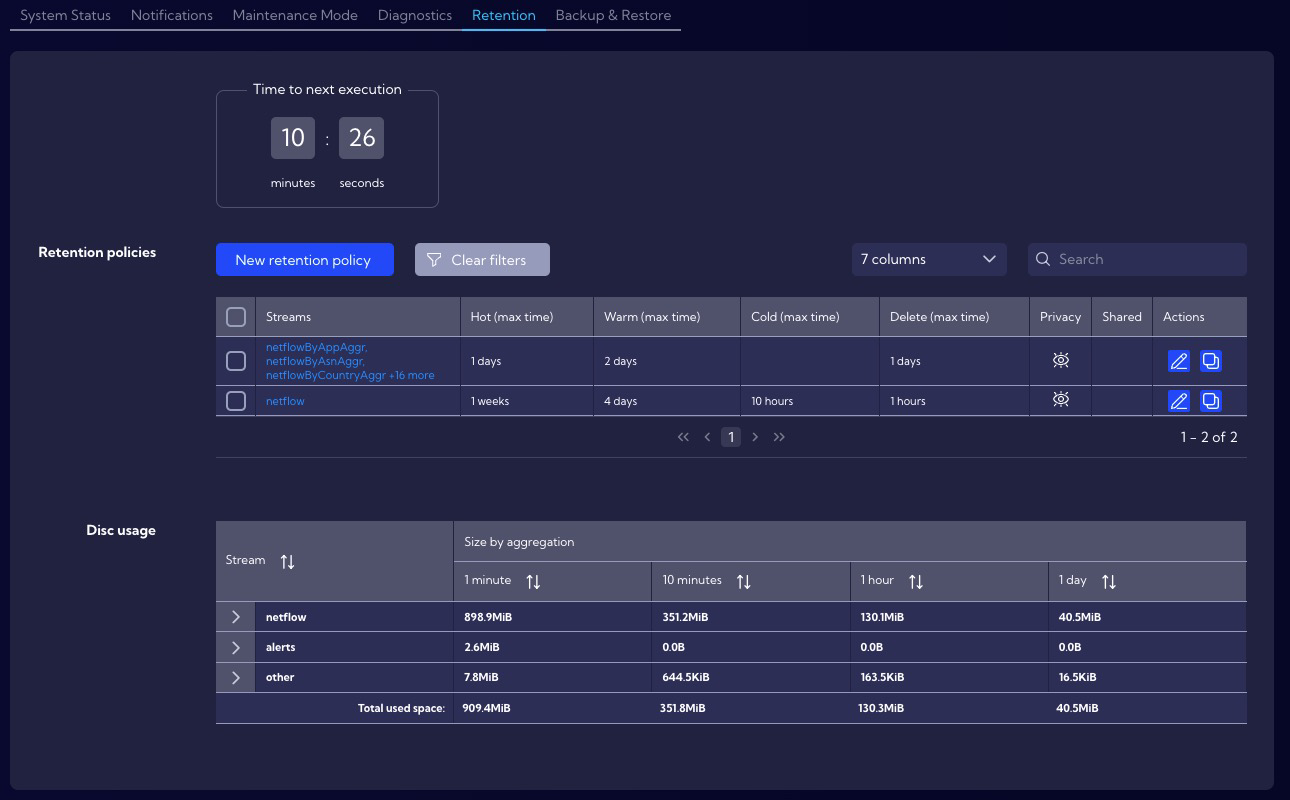The width and height of the screenshot is (1290, 800).
Task: Go to next page of policies
Action: [755, 437]
